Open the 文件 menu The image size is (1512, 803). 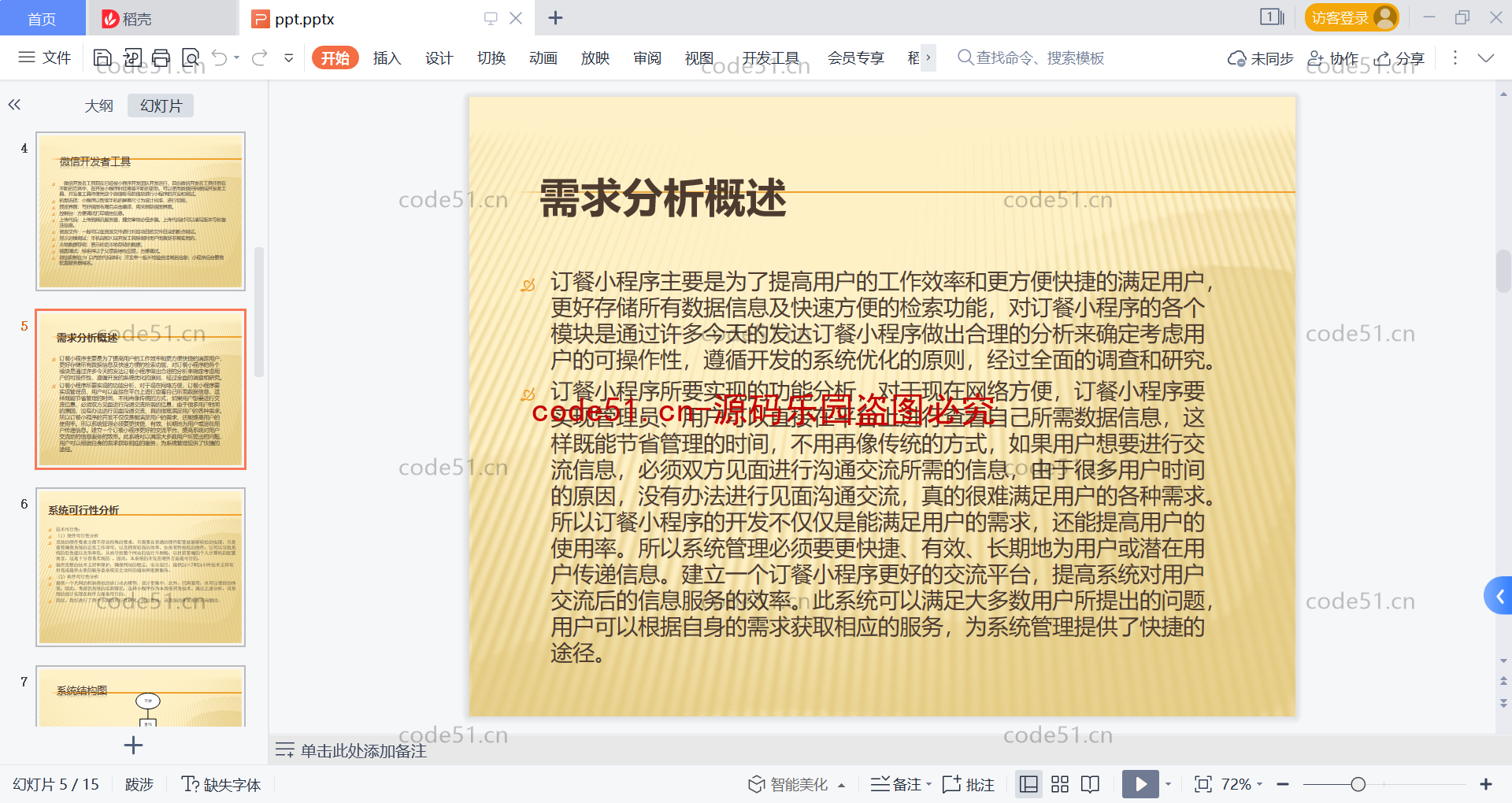pos(44,57)
